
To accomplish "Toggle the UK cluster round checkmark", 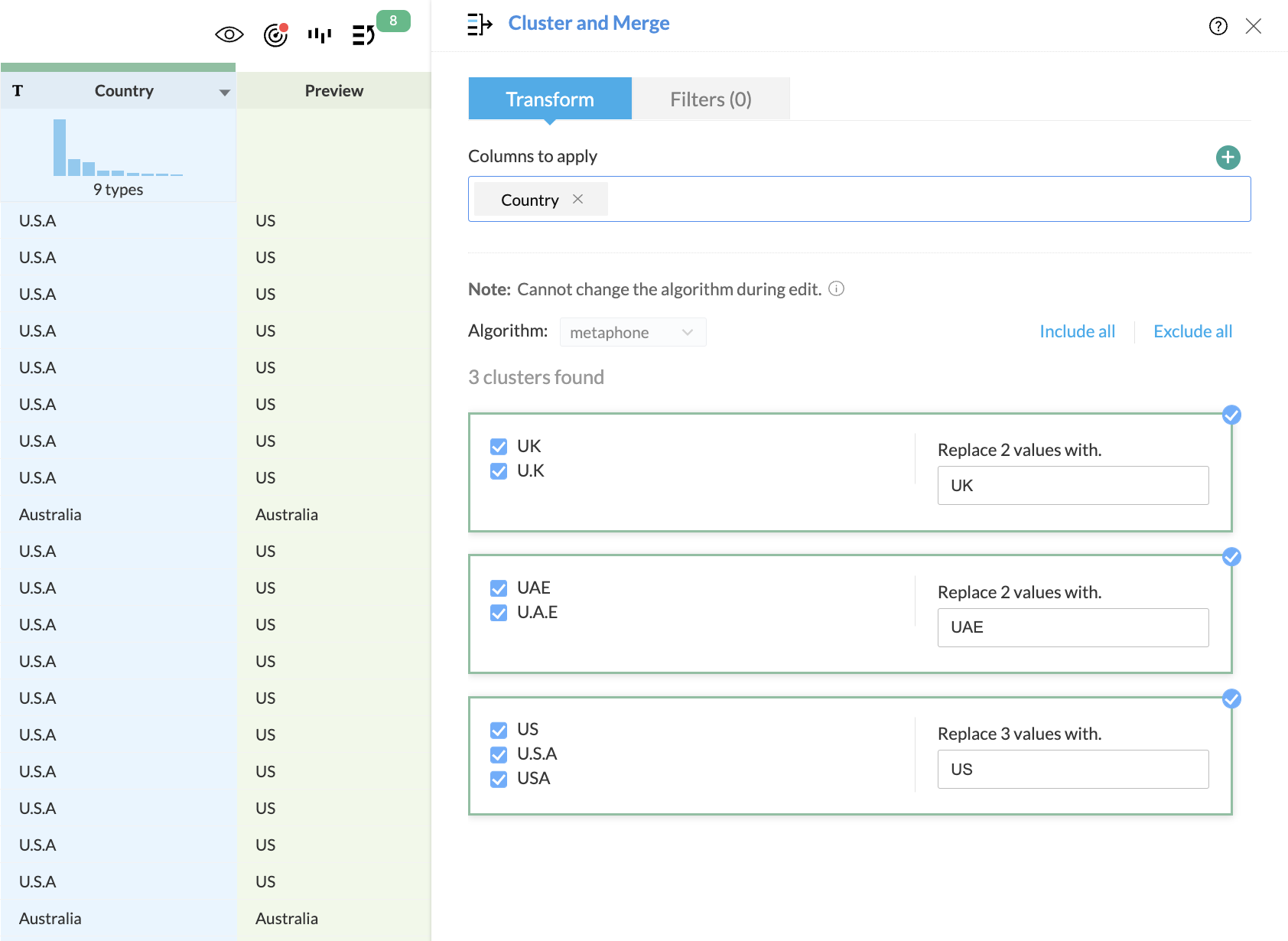I will [1231, 415].
